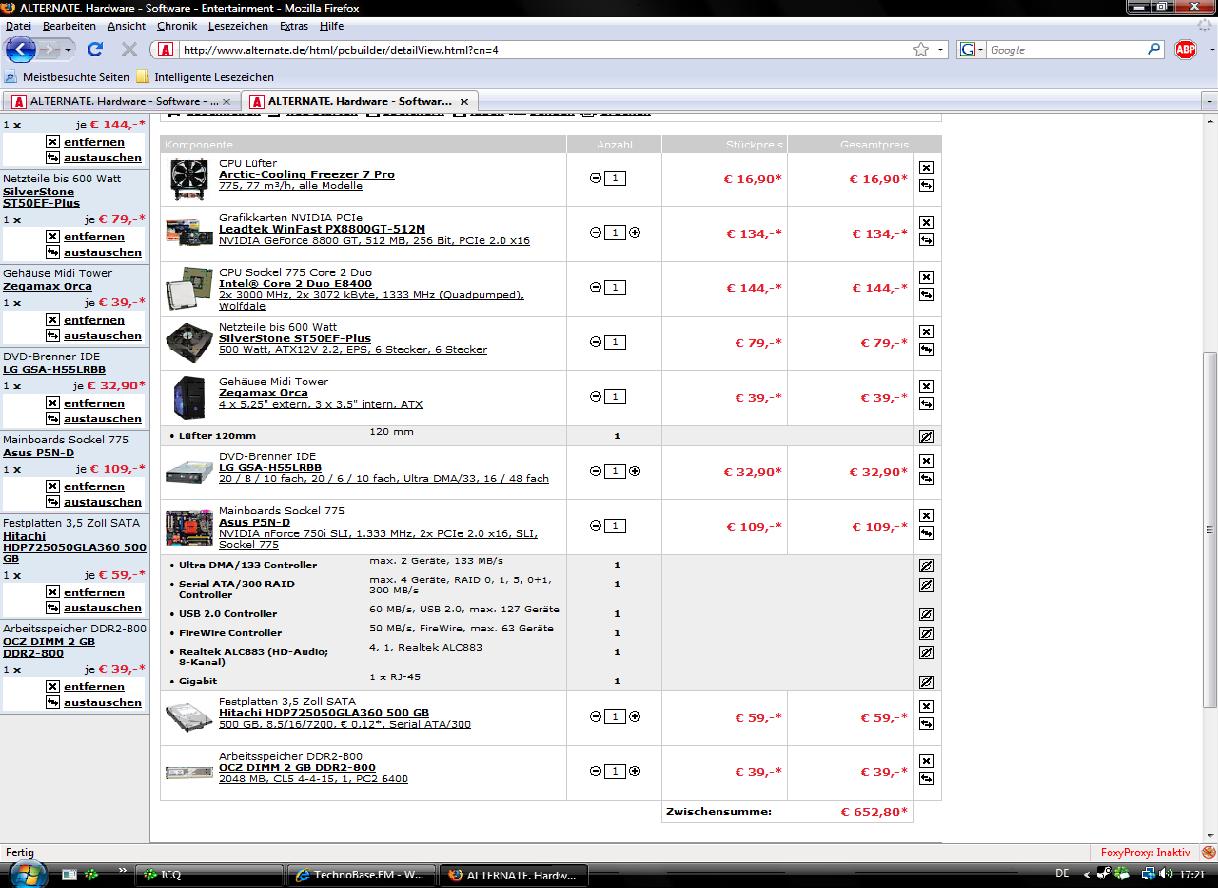The image size is (1218, 888).
Task: Increase quantity of Leadtek WinFast PX8800GT
Action: coord(634,232)
